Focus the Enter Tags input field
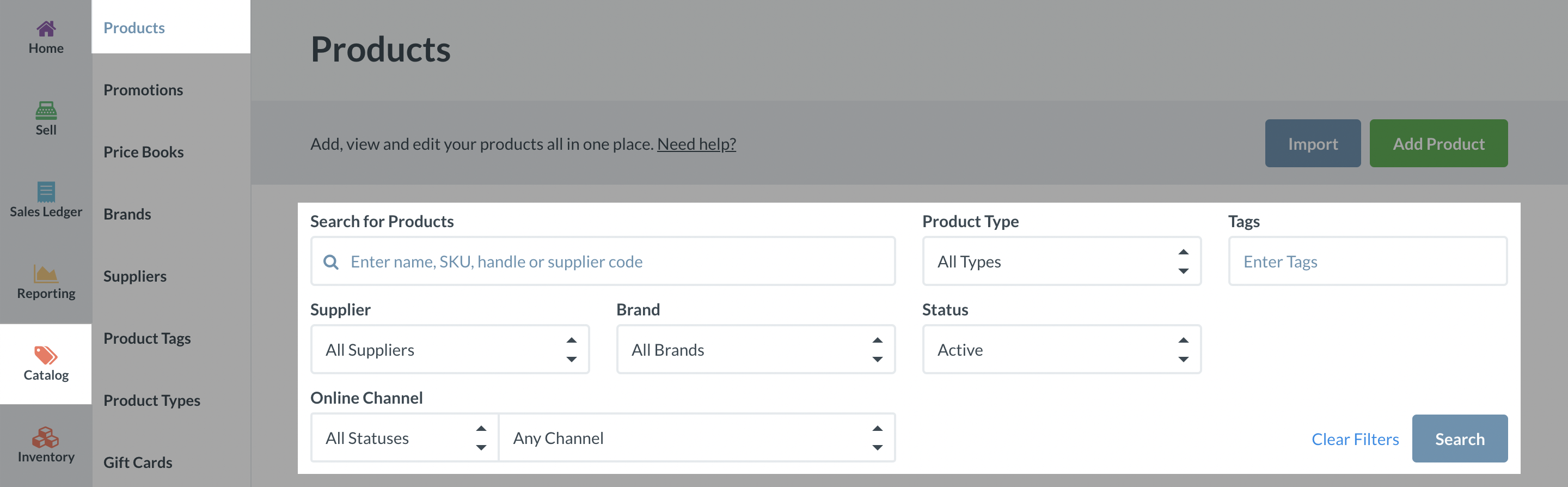Screen dimensions: 1568x487 coord(1367,262)
